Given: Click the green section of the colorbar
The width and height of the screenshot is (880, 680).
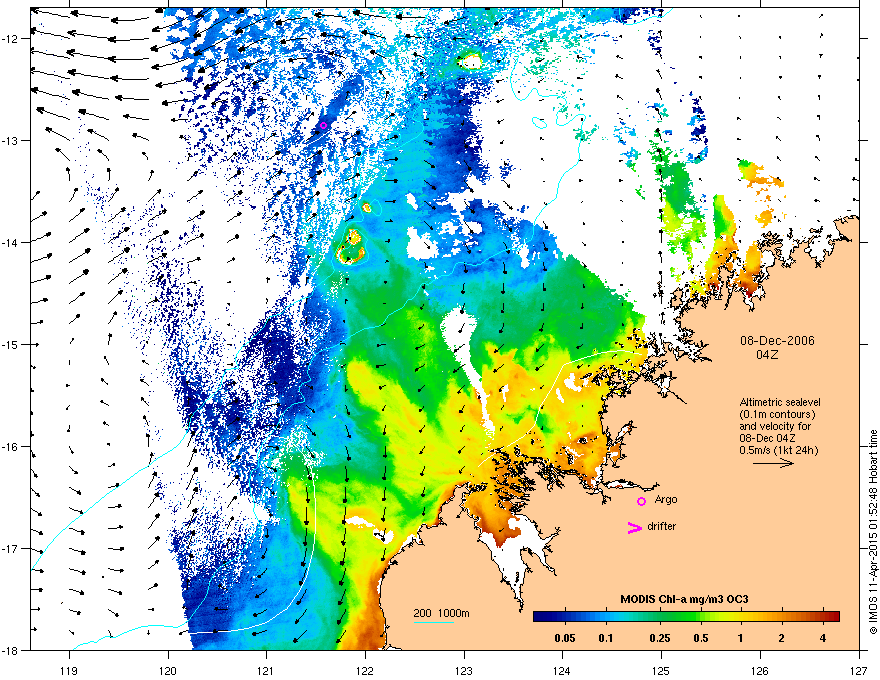Looking at the screenshot, I should 682,617.
